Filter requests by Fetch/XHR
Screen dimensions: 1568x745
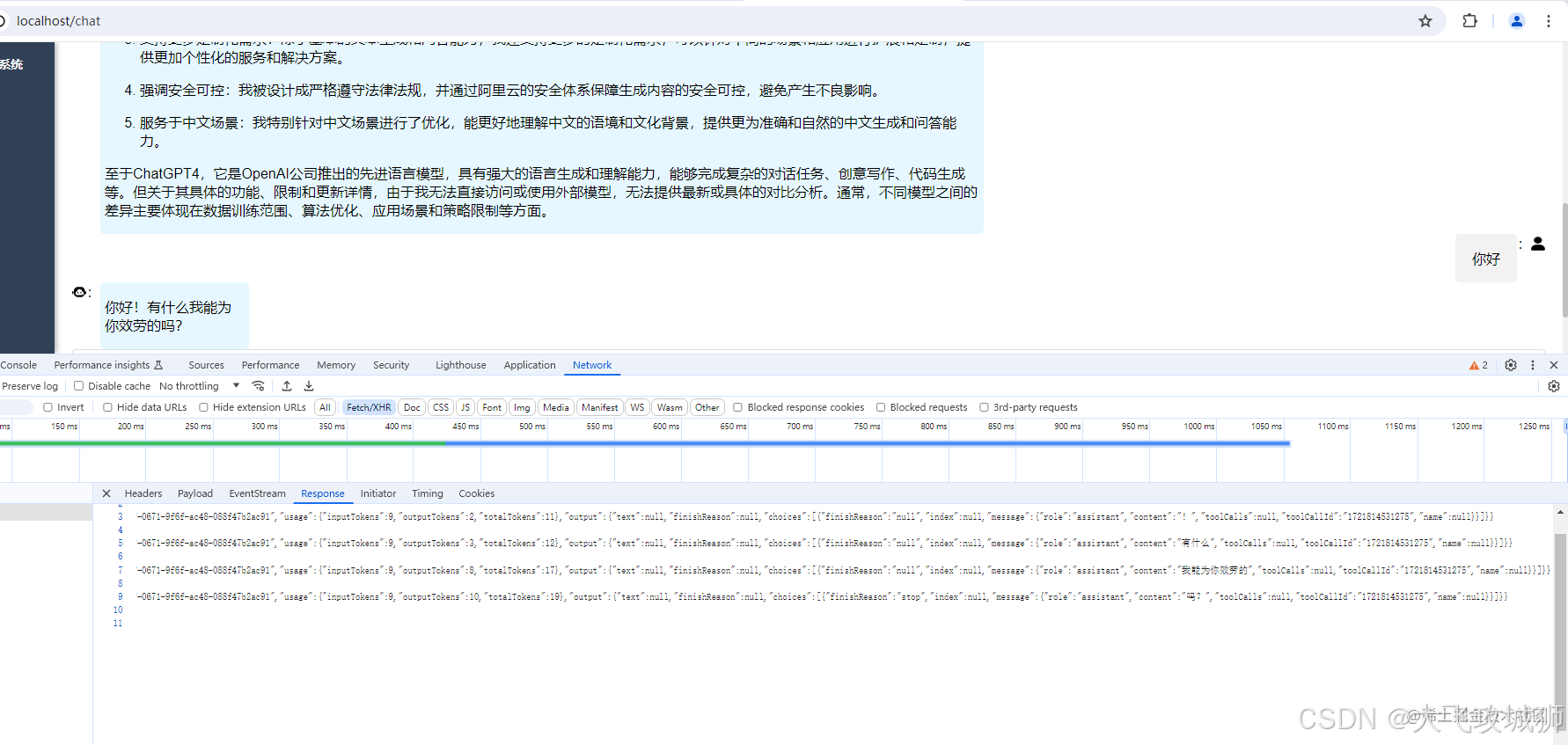[x=369, y=407]
